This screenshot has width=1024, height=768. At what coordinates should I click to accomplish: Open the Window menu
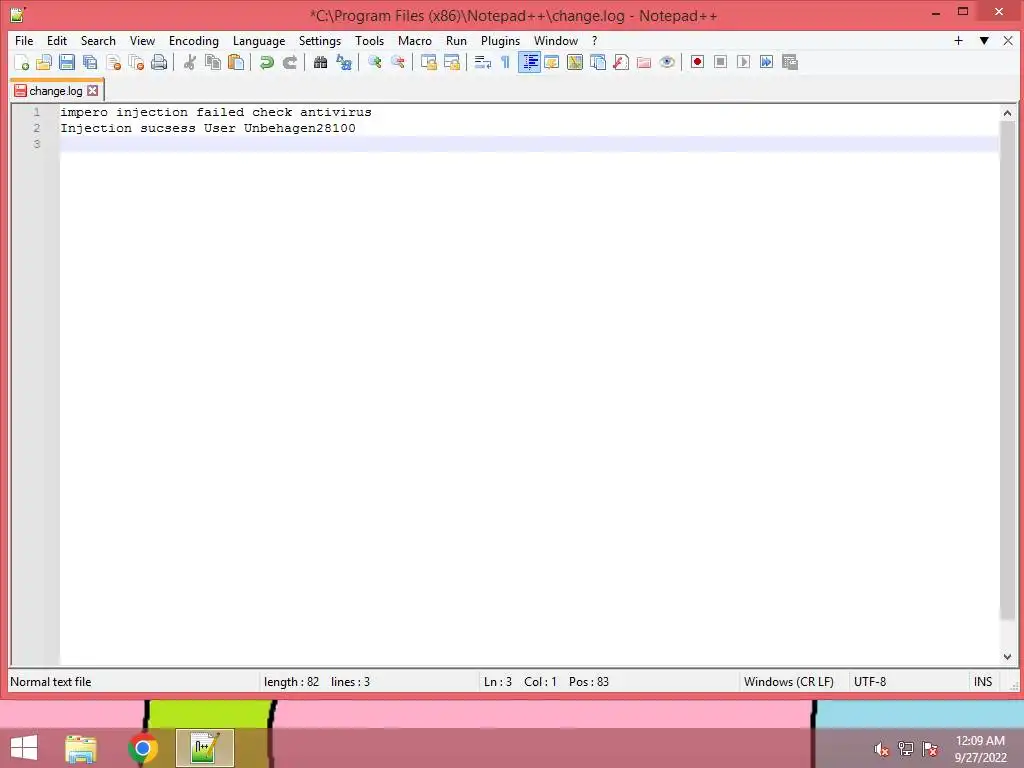[x=556, y=40]
